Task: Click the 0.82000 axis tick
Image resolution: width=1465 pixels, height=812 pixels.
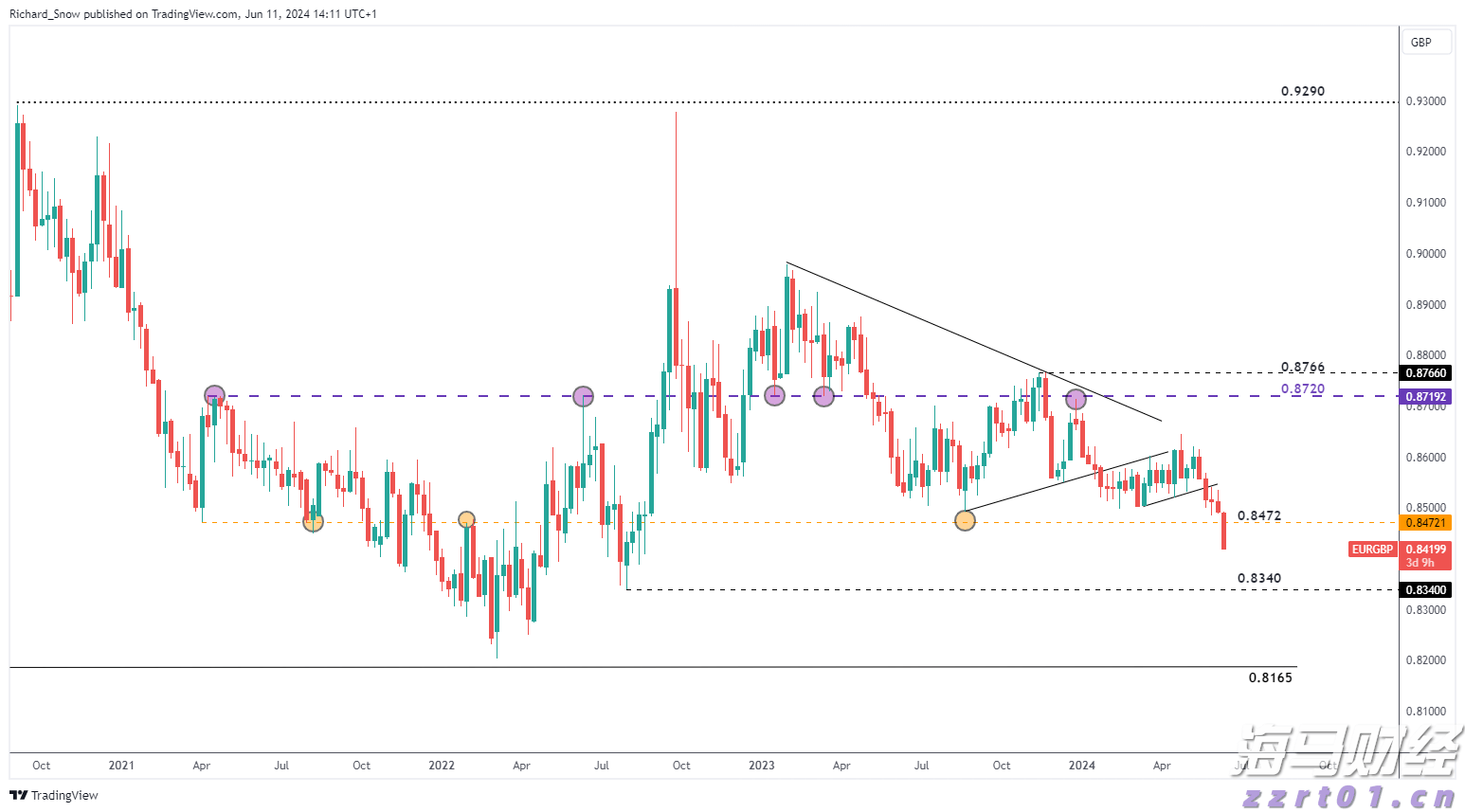Action: coord(1425,660)
